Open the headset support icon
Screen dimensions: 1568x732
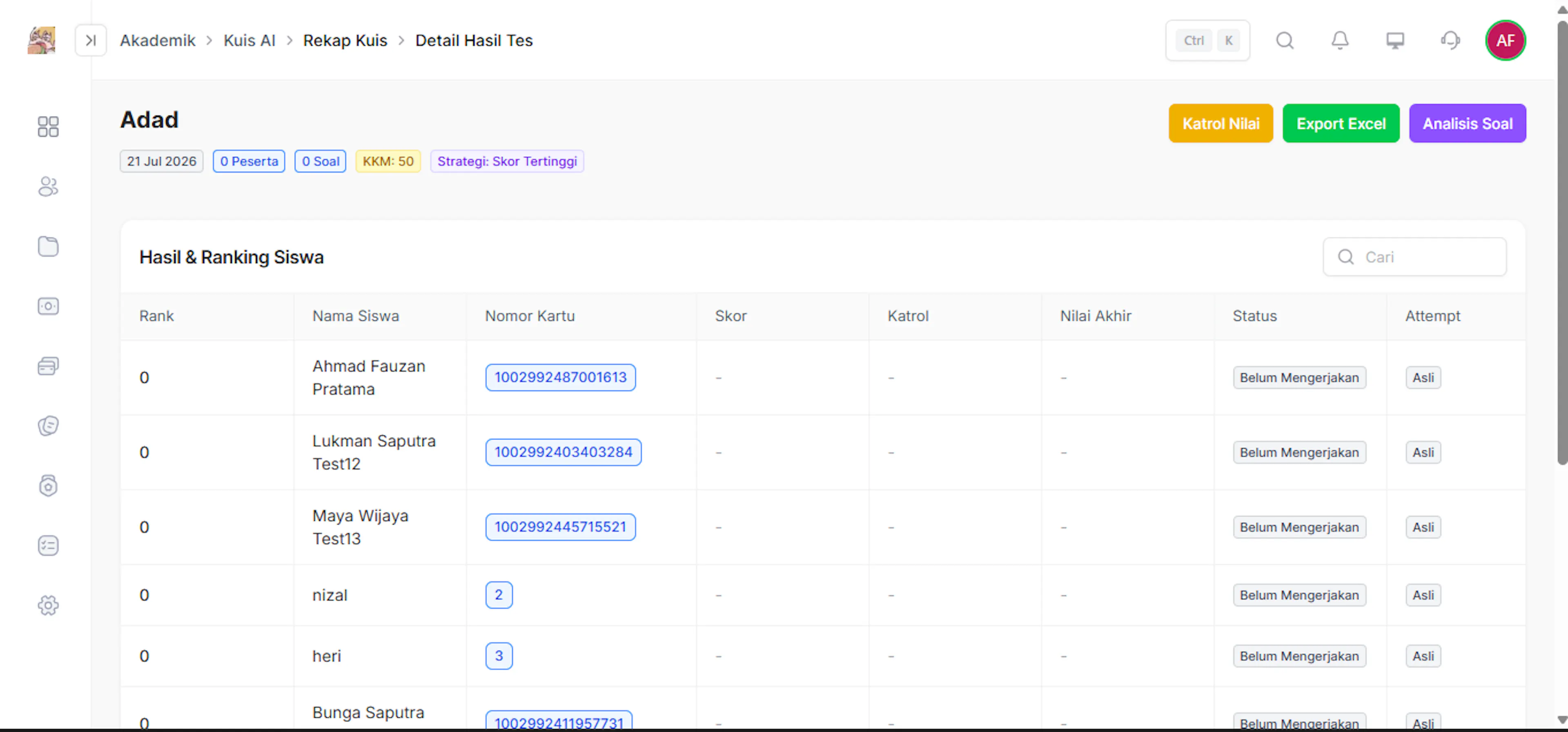click(1450, 40)
